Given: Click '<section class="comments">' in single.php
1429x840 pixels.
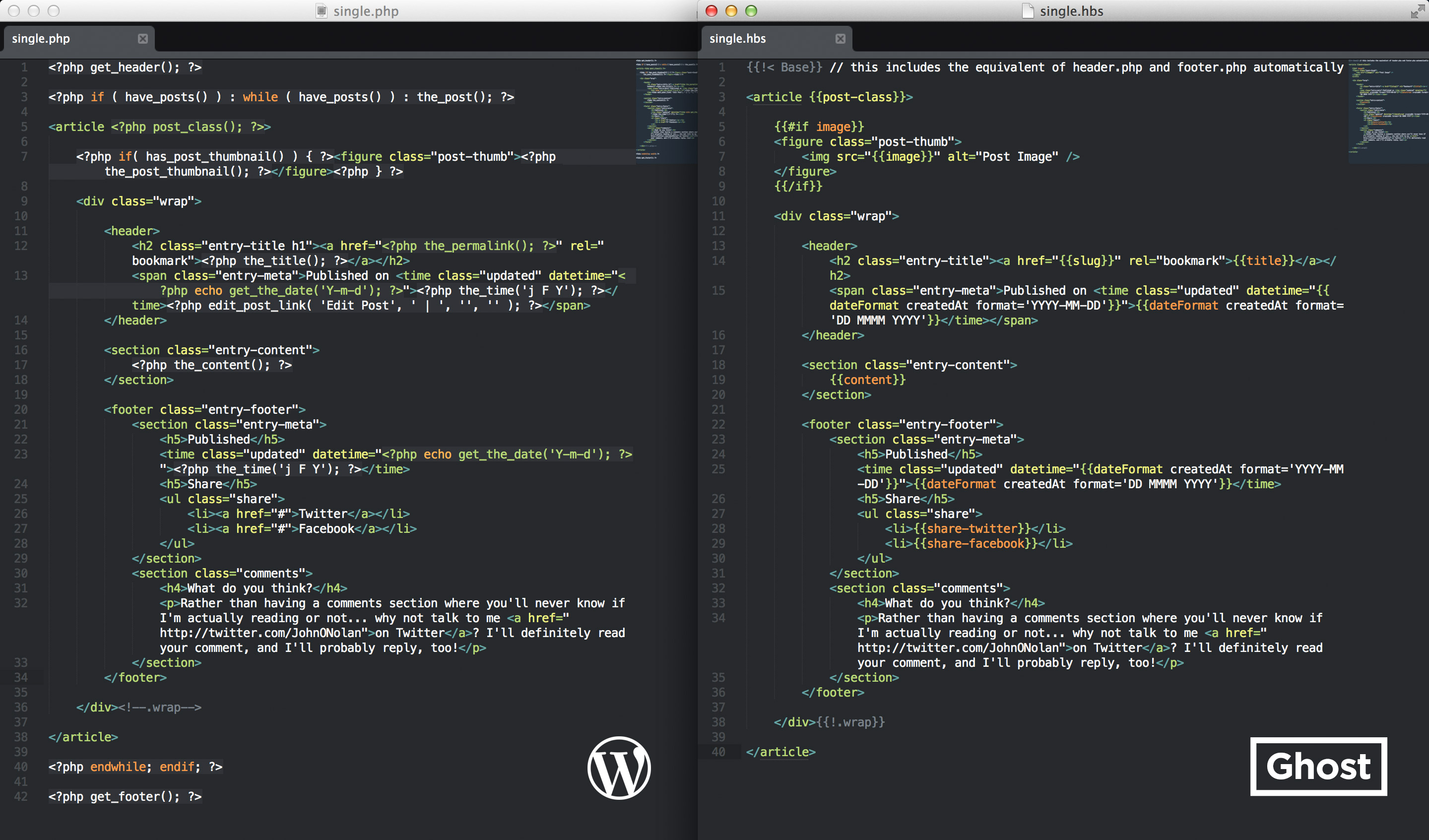Looking at the screenshot, I should (x=222, y=574).
